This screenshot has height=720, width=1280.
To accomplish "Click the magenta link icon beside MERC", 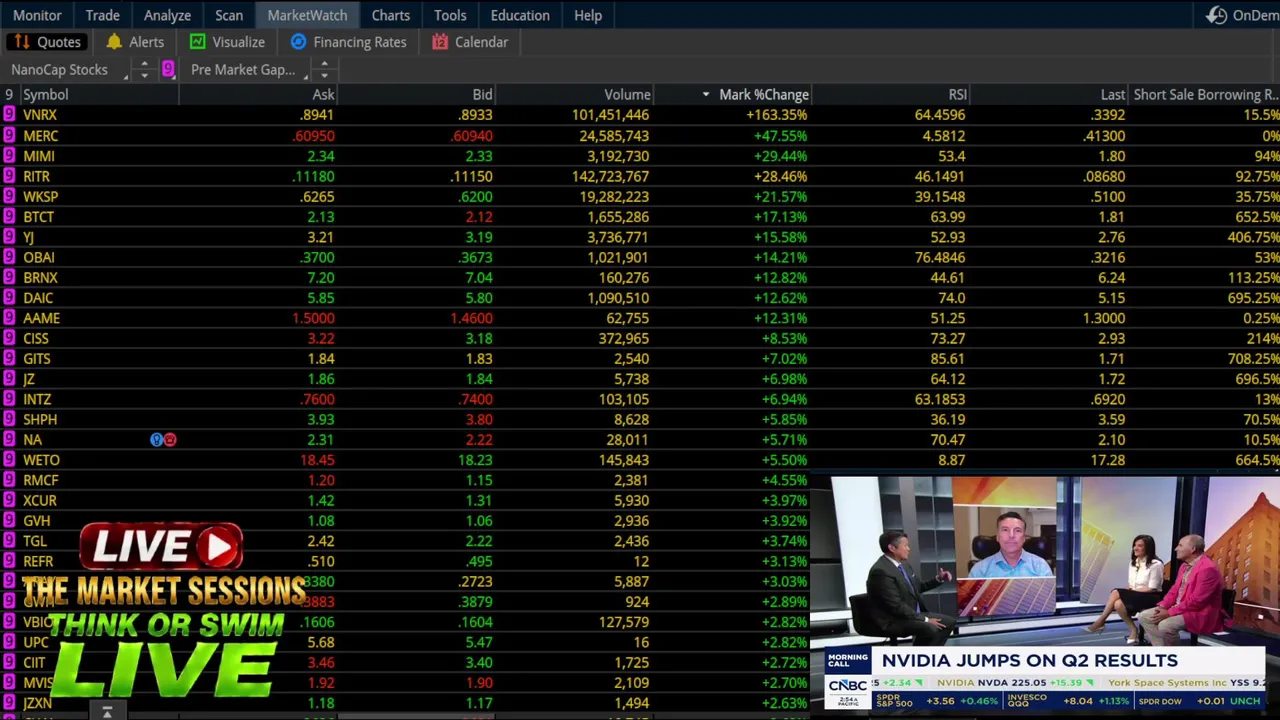I will (x=9, y=135).
